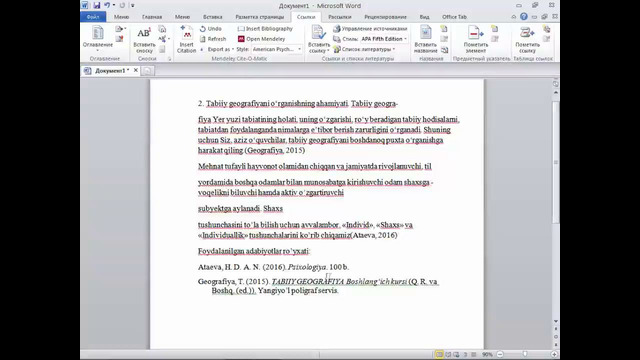Switch to the Вставка ribbon tab
Screen dimensions: 640x360
tap(213, 17)
